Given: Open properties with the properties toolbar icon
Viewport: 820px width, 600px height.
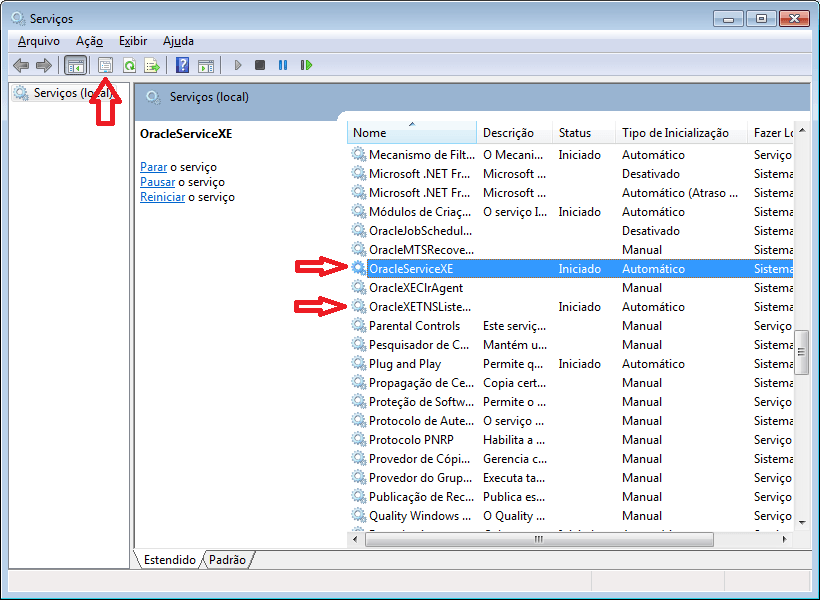Looking at the screenshot, I should [x=106, y=64].
